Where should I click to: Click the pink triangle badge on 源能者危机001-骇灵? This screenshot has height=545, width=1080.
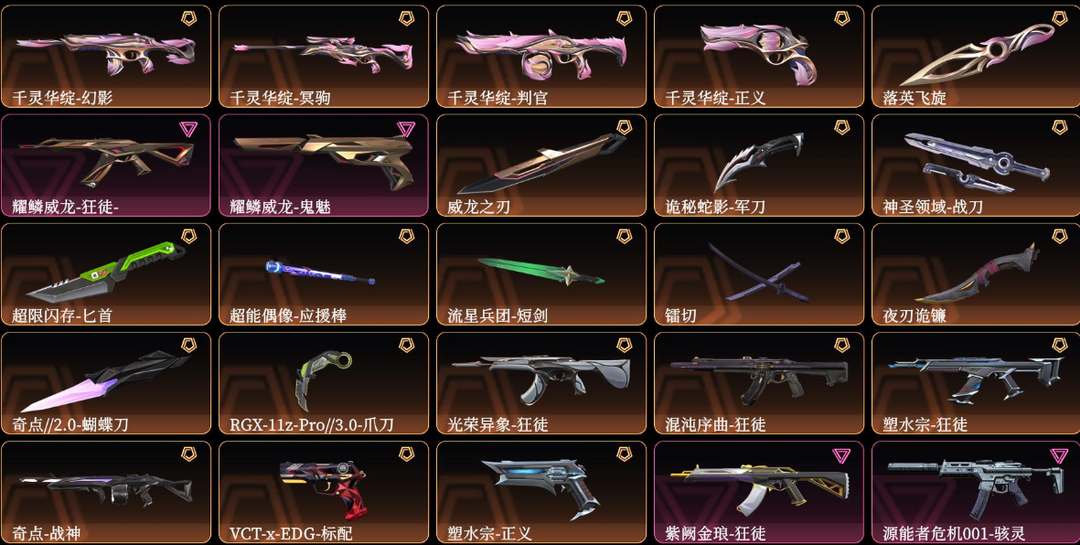coord(1059,455)
